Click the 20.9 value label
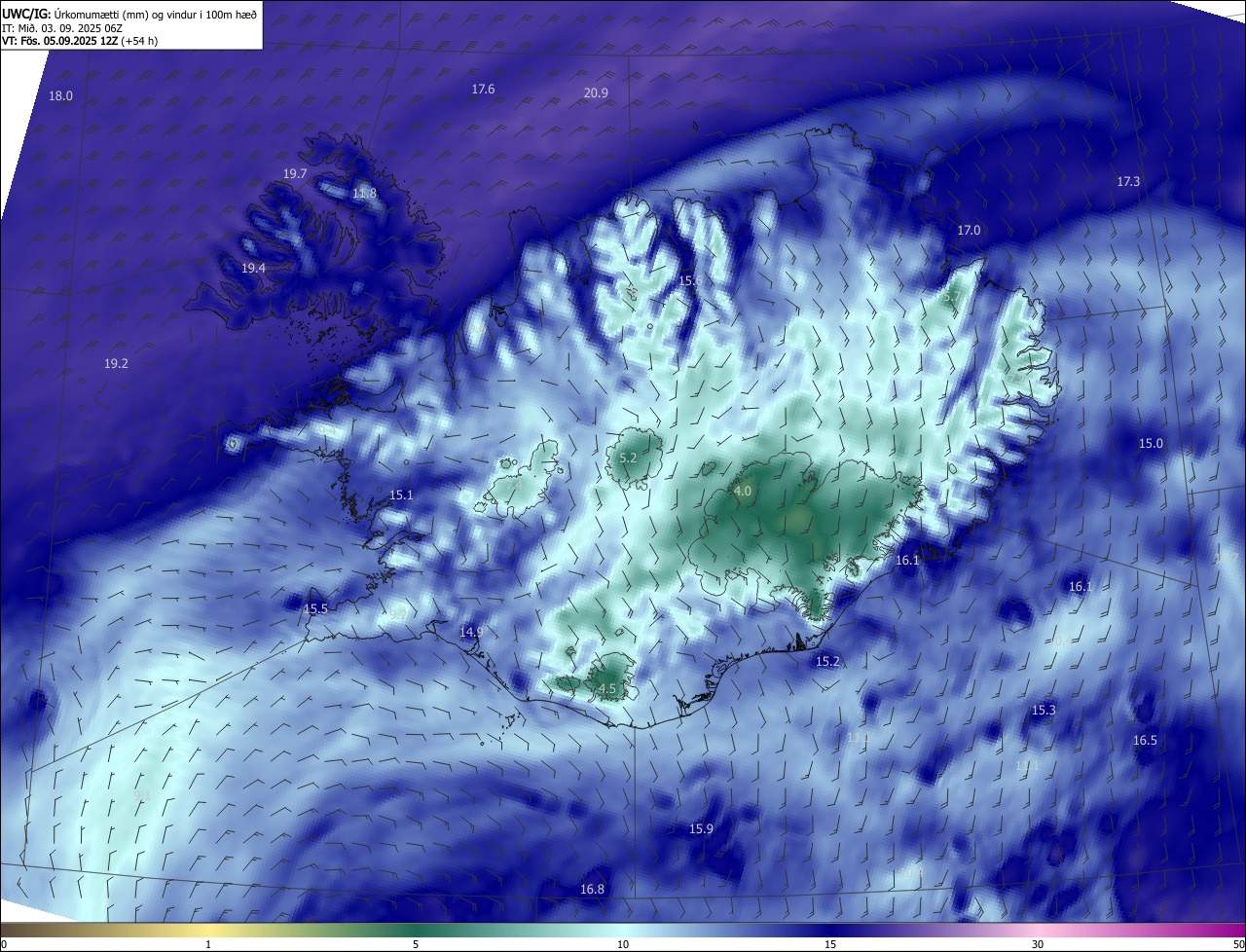 596,92
